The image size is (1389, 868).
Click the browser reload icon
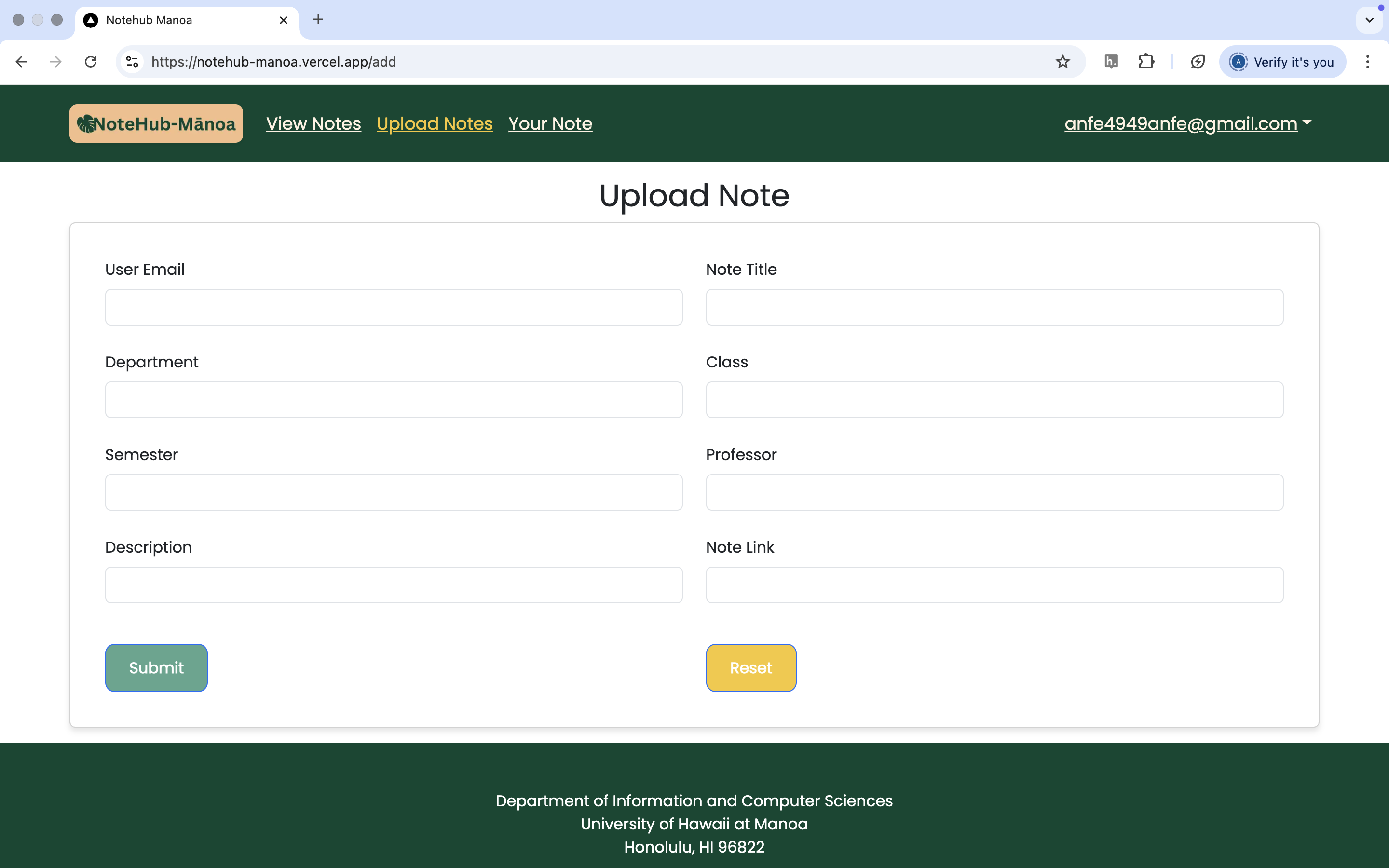[x=91, y=61]
